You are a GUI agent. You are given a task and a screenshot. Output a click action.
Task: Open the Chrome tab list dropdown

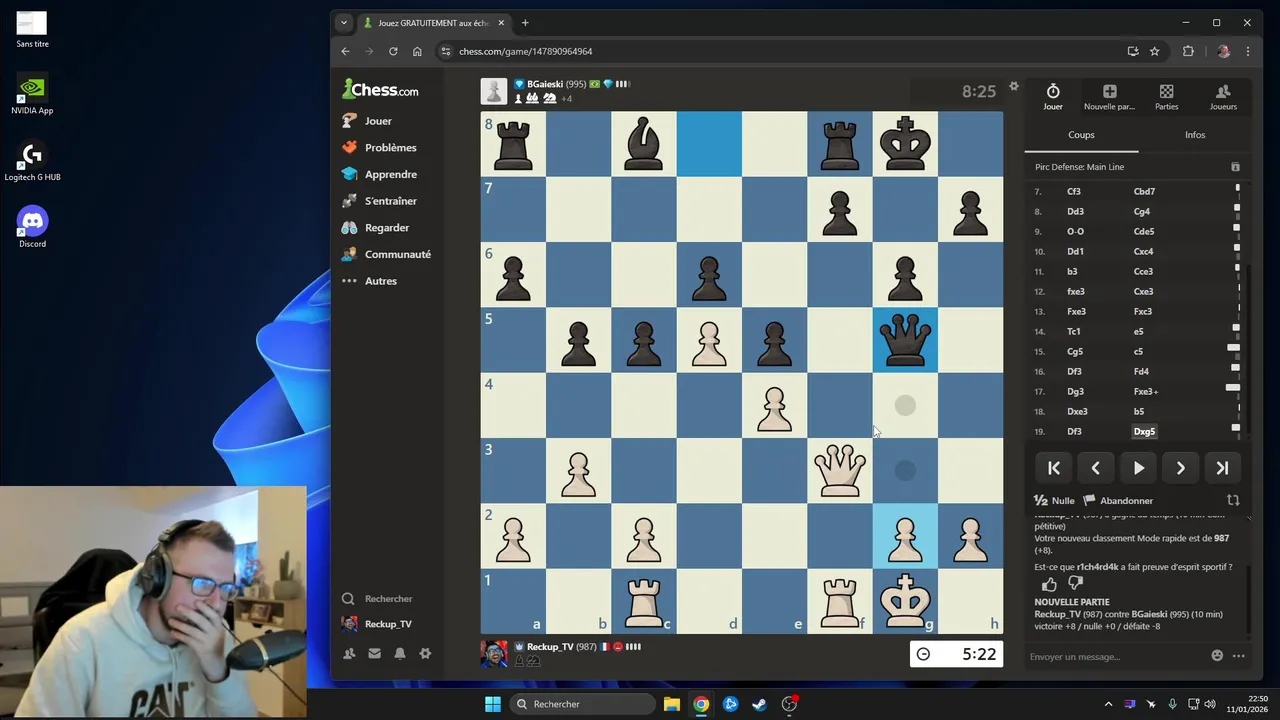coord(344,23)
